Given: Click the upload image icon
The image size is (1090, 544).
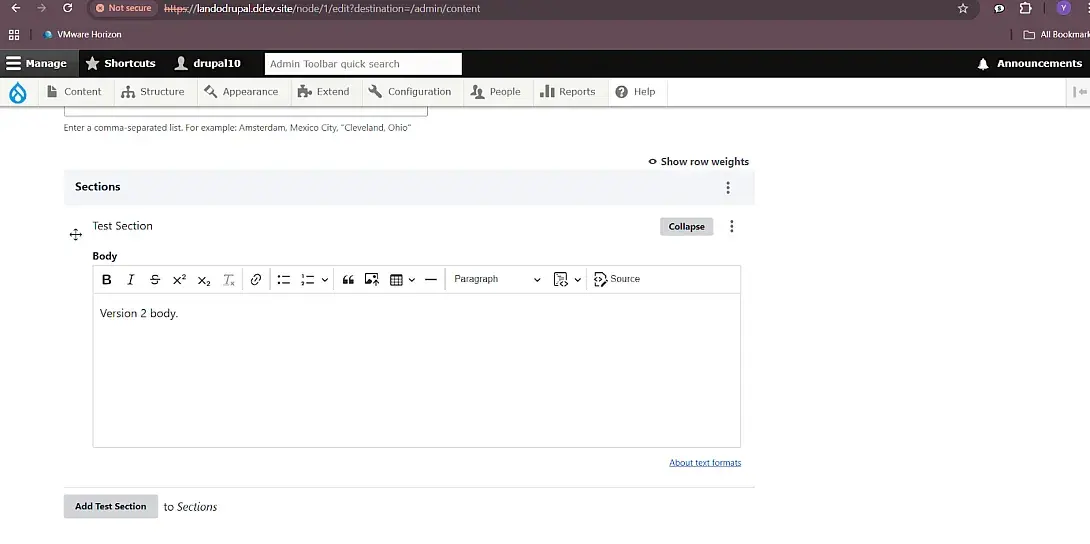Looking at the screenshot, I should pyautogui.click(x=372, y=279).
